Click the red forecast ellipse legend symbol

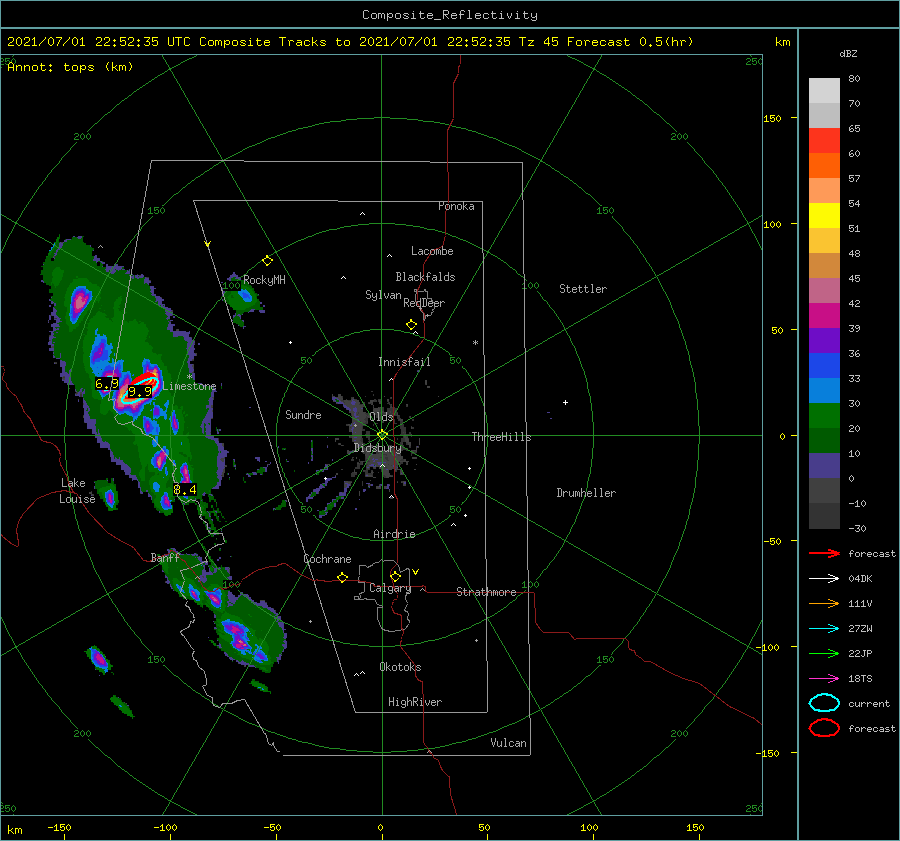pyautogui.click(x=824, y=728)
